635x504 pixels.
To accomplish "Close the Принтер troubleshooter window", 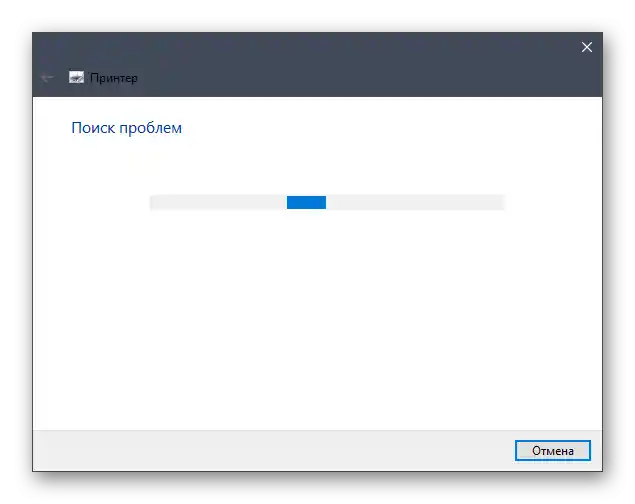I will coord(587,47).
